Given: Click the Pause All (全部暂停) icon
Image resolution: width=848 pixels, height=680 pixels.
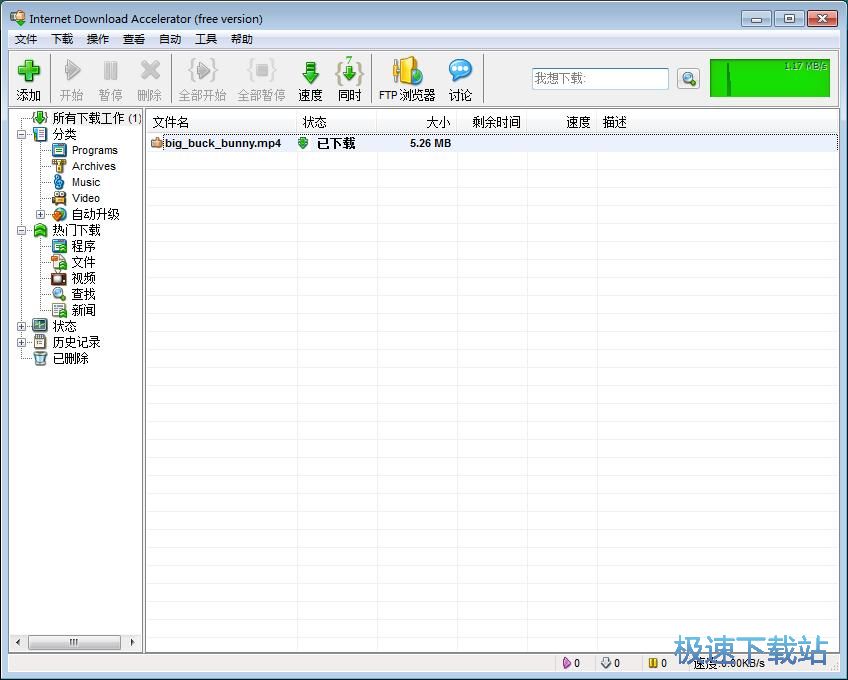Looking at the screenshot, I should click(261, 79).
